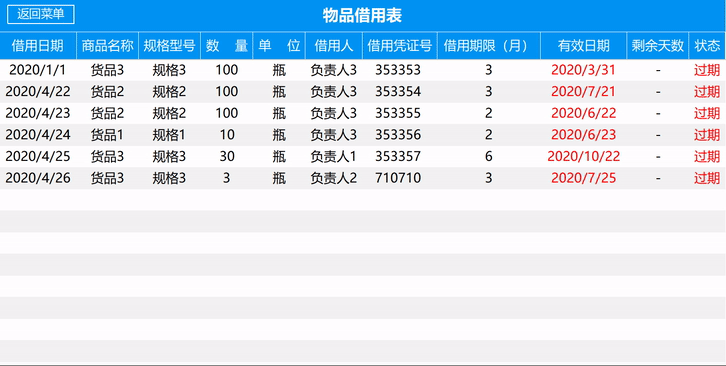Click the 单位 column header

pyautogui.click(x=279, y=45)
